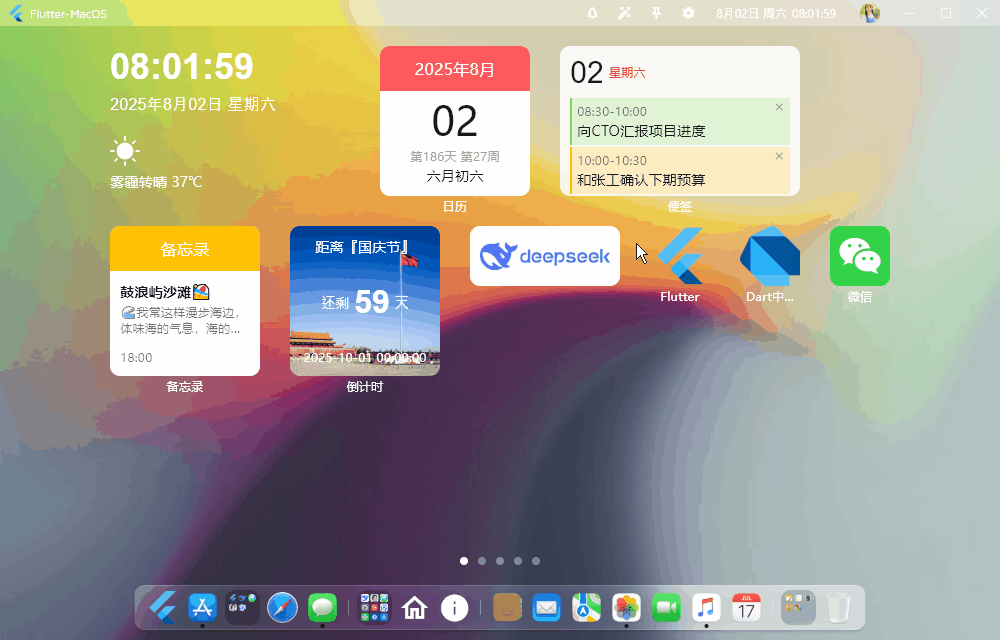1000x640 pixels.
Task: Open the deepseek widget
Action: point(545,256)
